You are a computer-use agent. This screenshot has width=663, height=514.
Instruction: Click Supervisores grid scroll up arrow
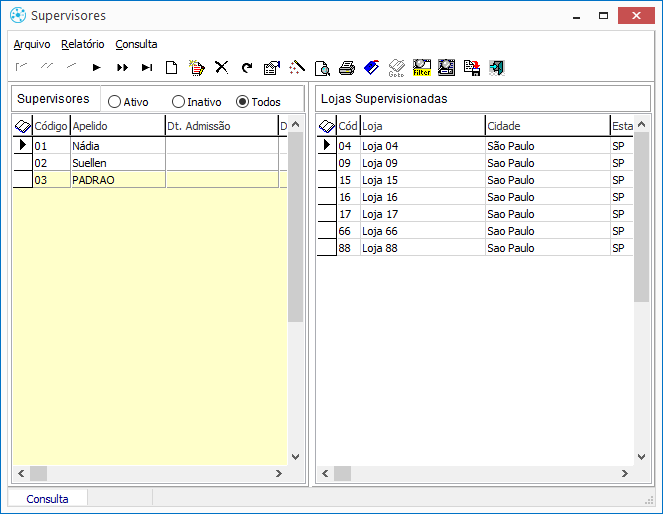[x=296, y=124]
